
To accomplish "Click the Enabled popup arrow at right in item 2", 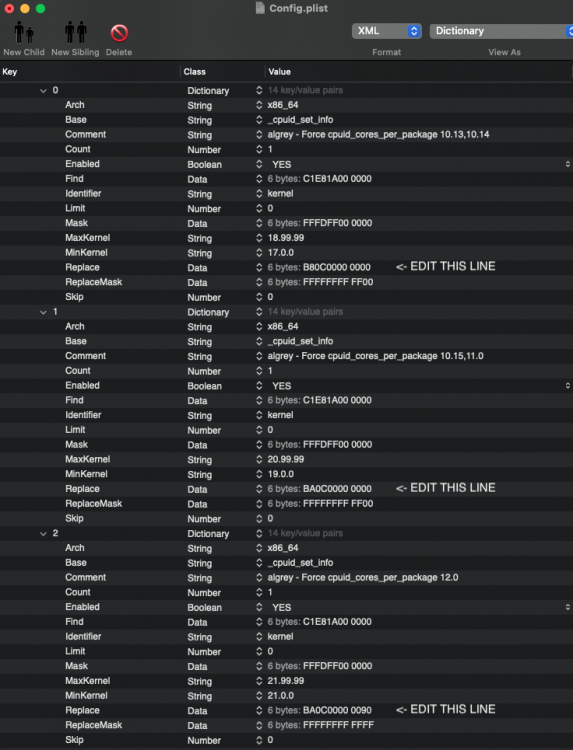I will [568, 607].
